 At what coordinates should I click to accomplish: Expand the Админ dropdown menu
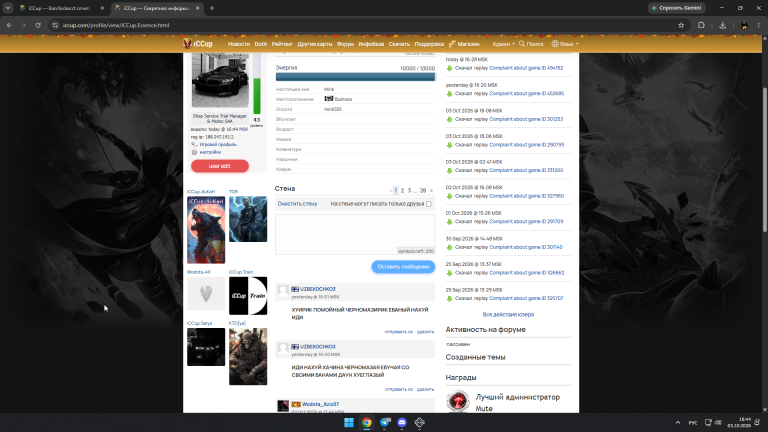tap(503, 44)
